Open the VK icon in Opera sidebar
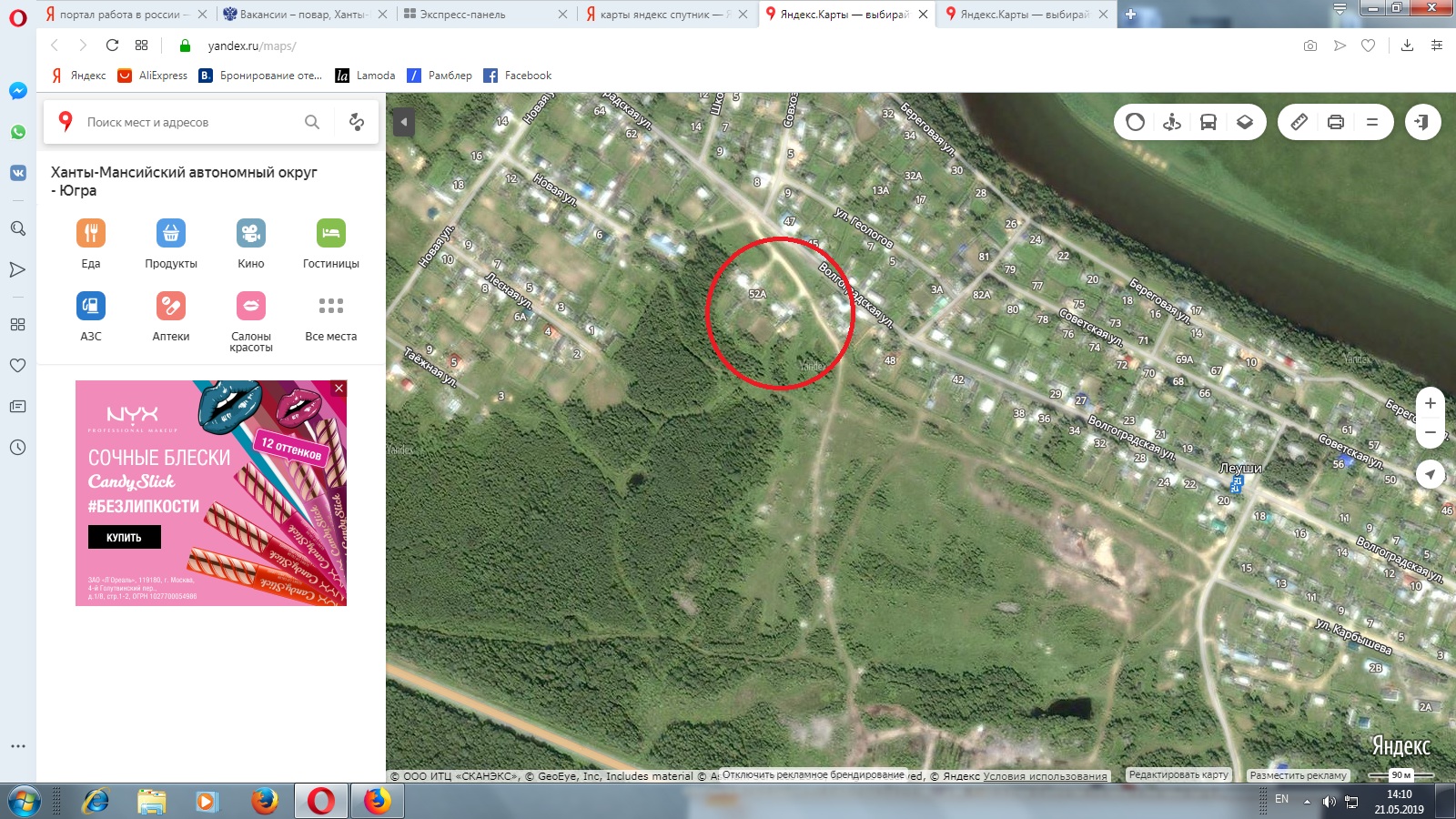Viewport: 1456px width, 819px height. (x=18, y=172)
